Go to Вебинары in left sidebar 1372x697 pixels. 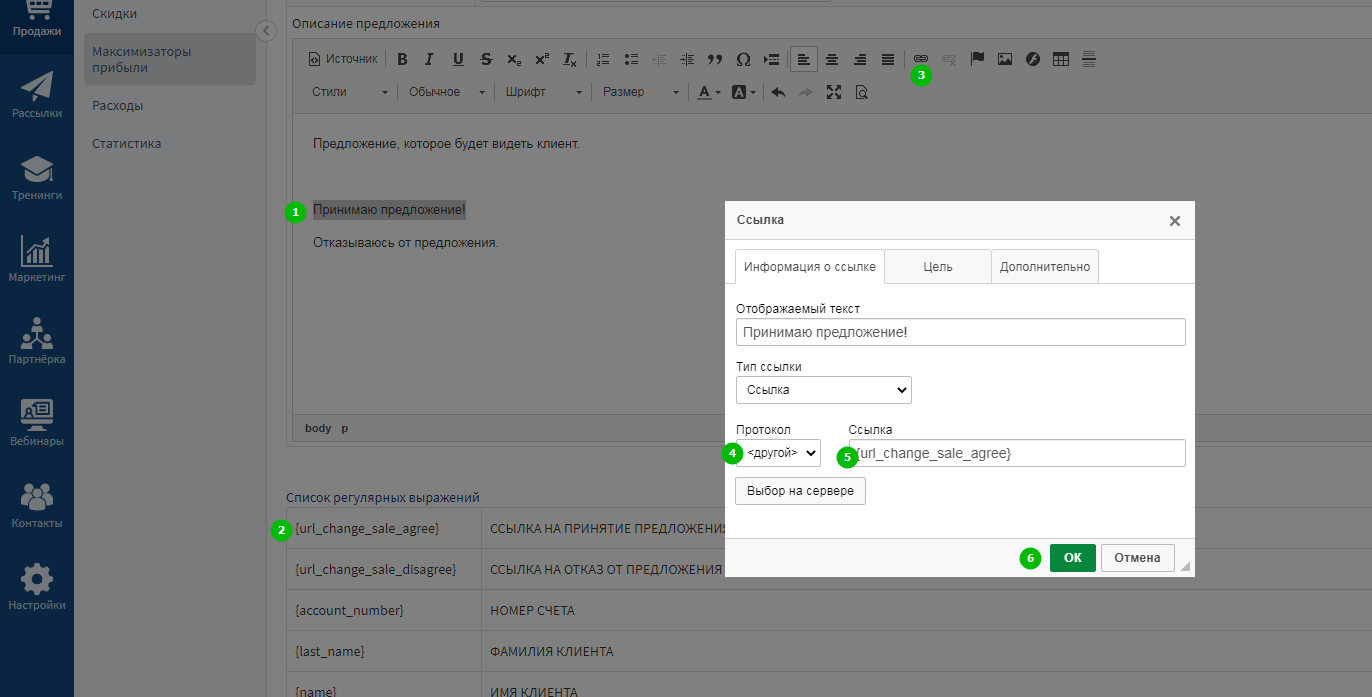pyautogui.click(x=37, y=423)
